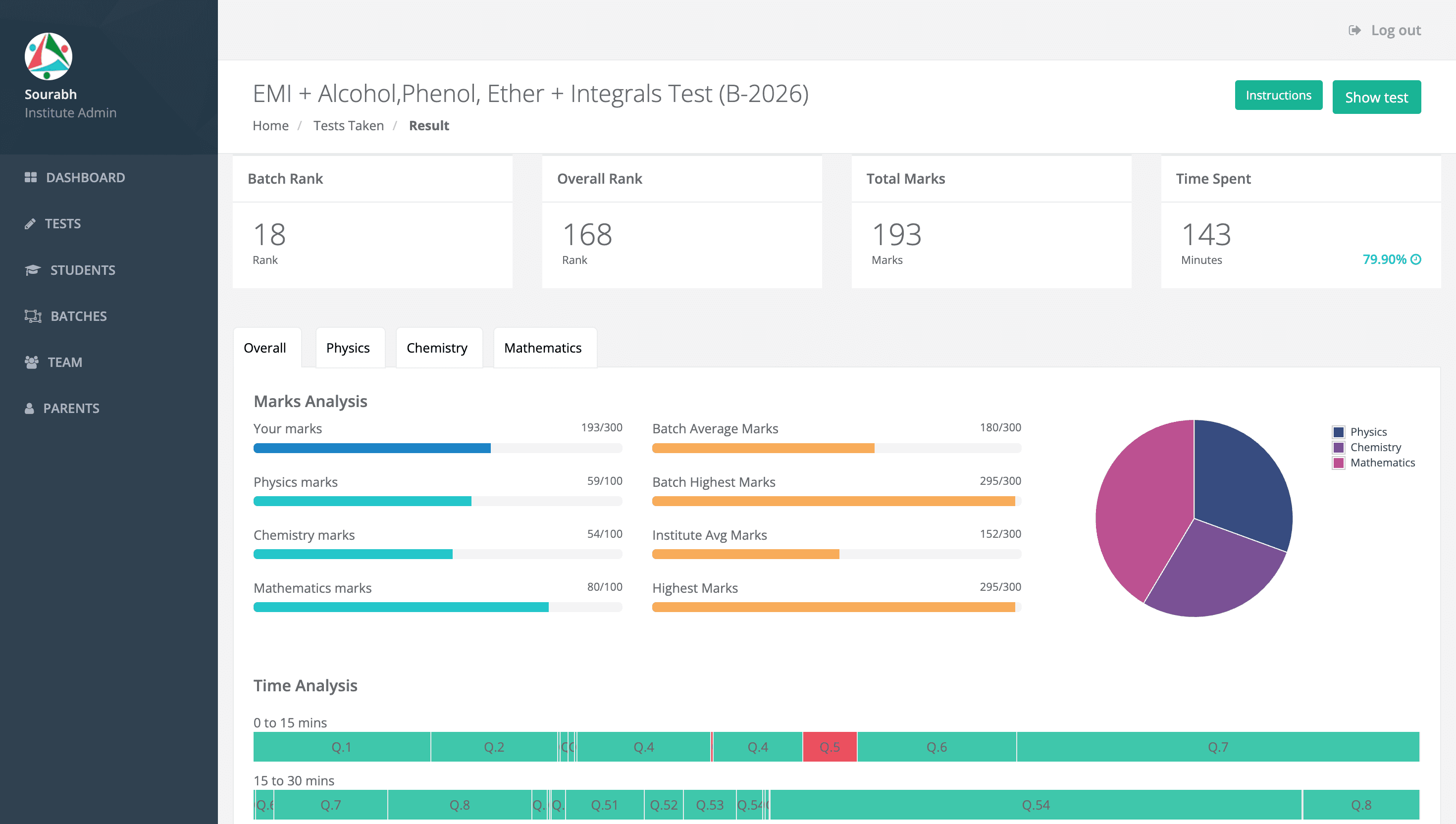Click the Batches icon in sidebar
The image size is (1456, 824).
[x=33, y=316]
